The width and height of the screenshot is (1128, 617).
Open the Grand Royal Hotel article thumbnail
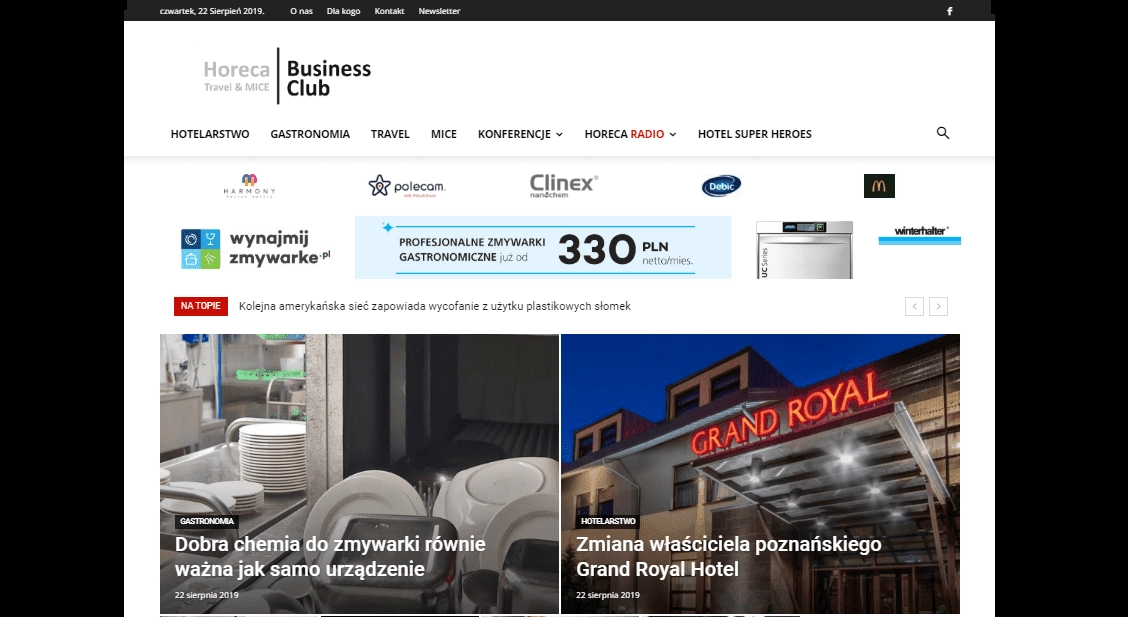[760, 473]
